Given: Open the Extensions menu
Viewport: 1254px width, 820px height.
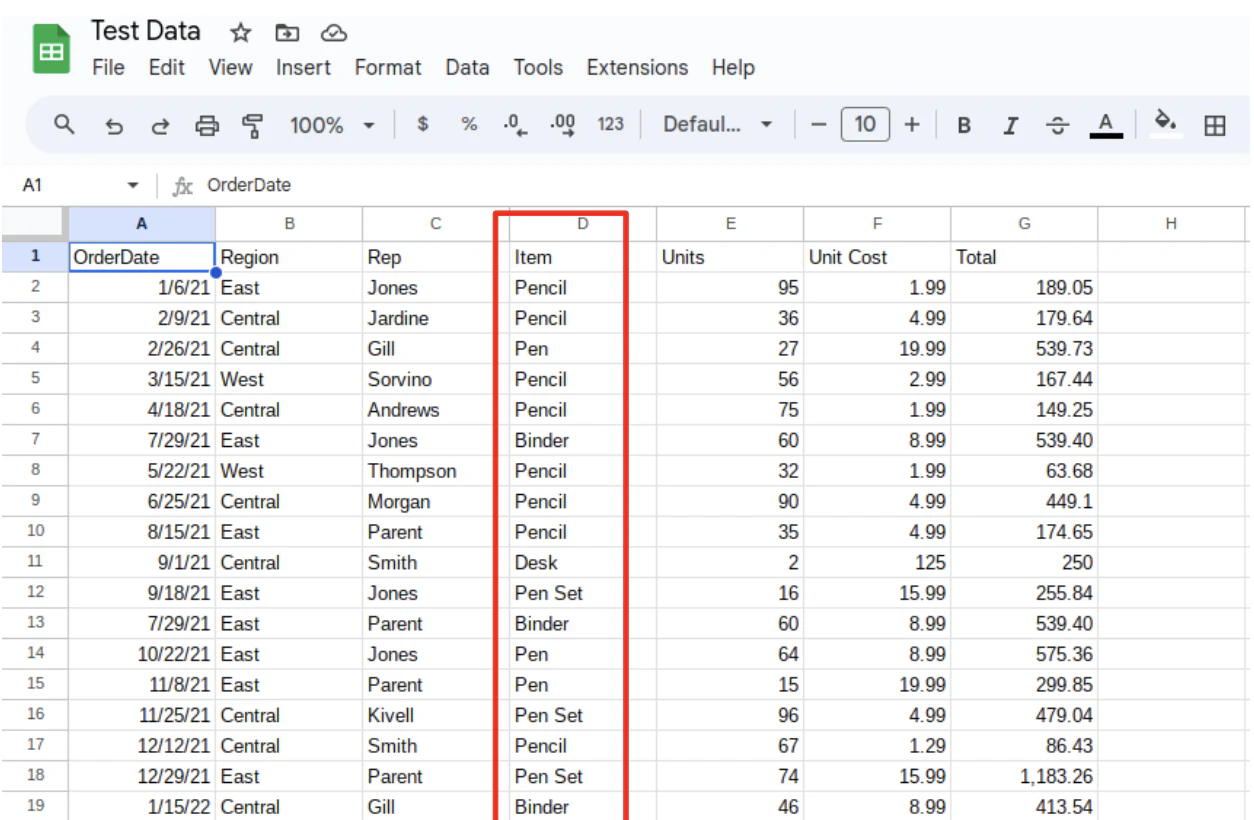Looking at the screenshot, I should 637,68.
